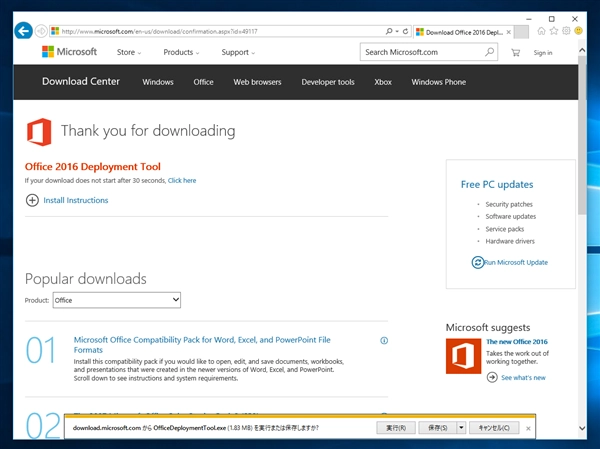Expand Install Instructions plus circle icon

coord(32,200)
